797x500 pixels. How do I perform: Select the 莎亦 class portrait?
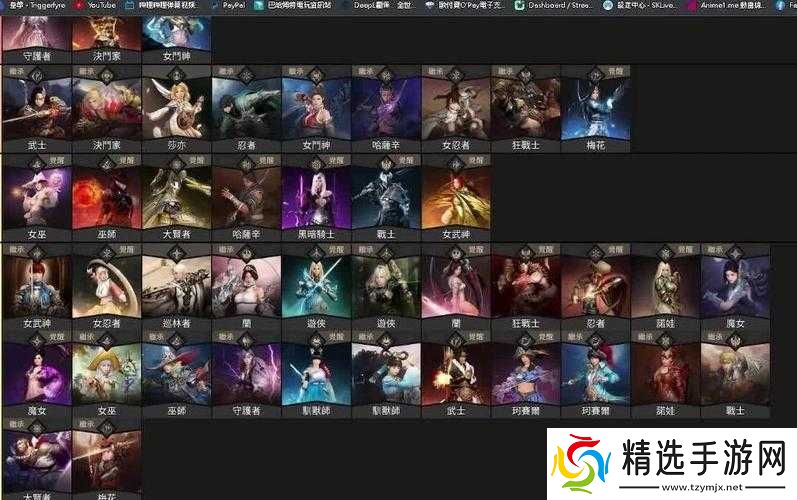[x=176, y=108]
